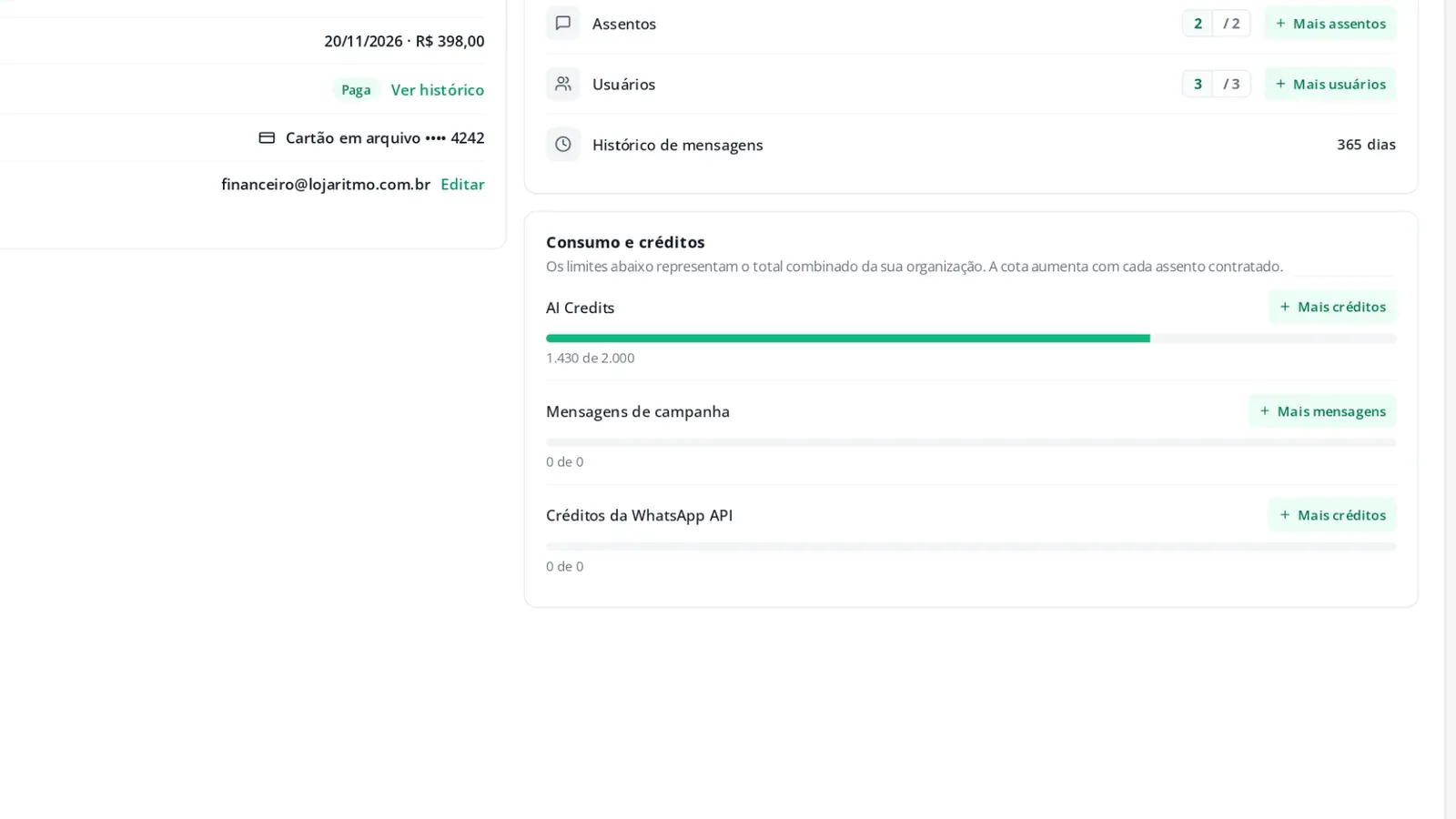Screen dimensions: 1456x819
Task: Add WhatsApp API credits via Mais créditos
Action: click(x=1332, y=515)
